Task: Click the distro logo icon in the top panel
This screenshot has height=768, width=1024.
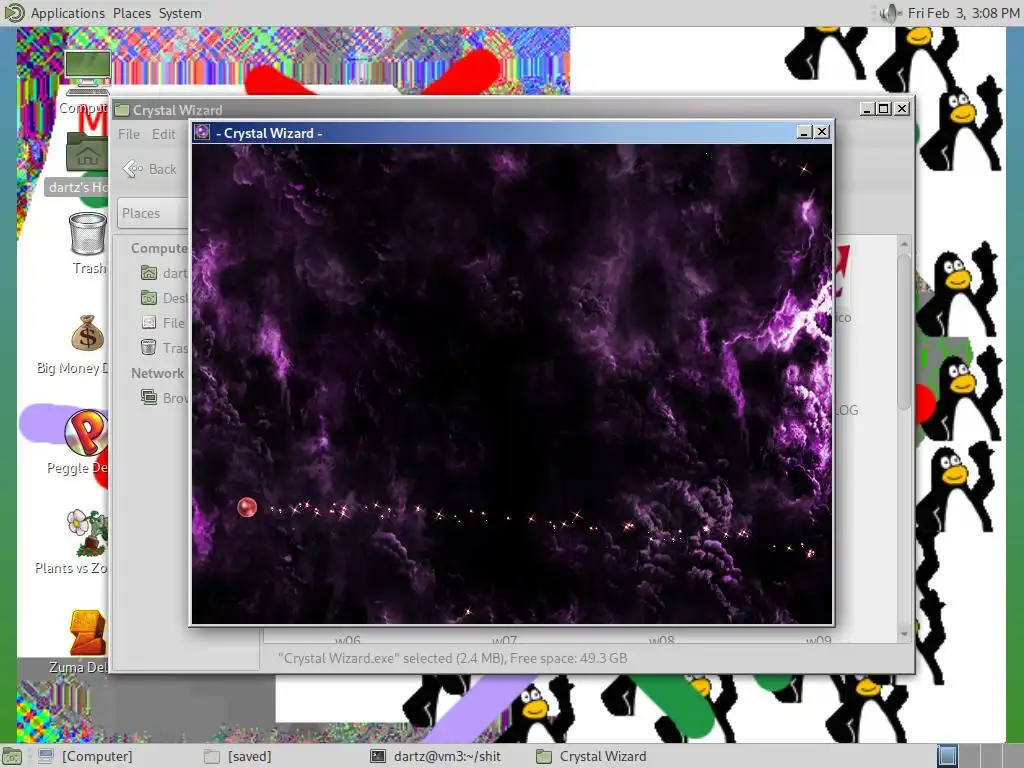Action: 13,12
